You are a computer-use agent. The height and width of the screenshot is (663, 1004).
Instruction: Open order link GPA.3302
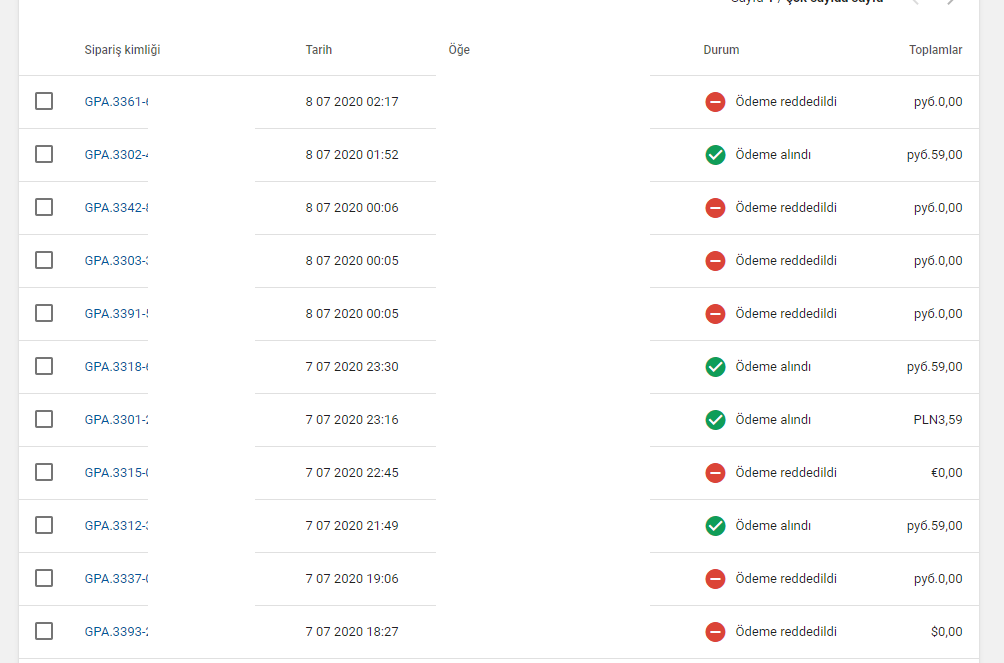[x=117, y=155]
